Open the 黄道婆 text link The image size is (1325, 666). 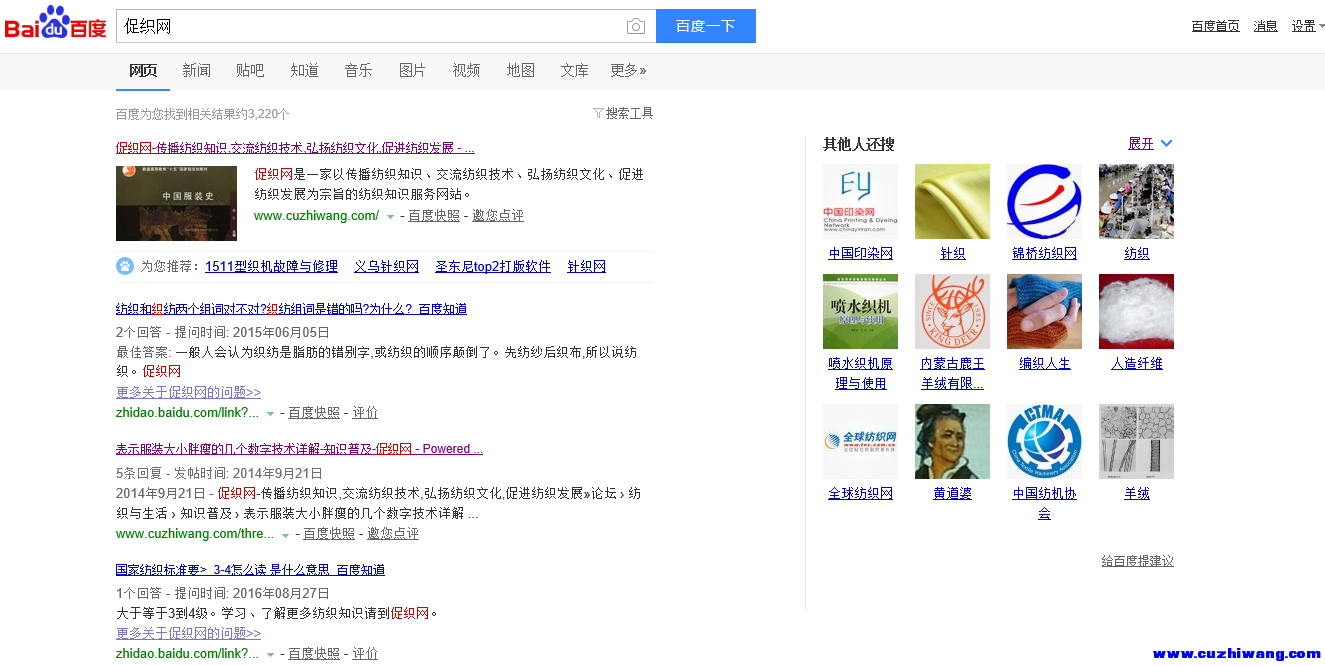coord(953,493)
